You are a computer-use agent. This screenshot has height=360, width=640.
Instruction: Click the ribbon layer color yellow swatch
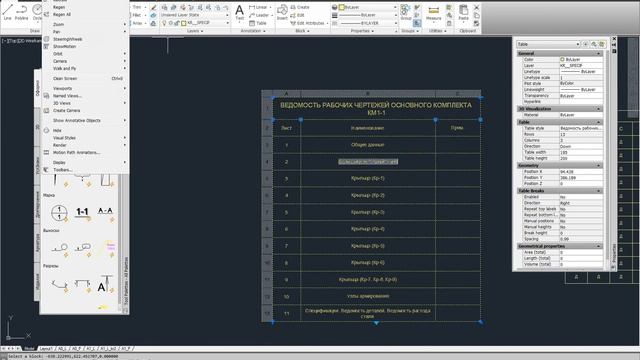coord(184,23)
